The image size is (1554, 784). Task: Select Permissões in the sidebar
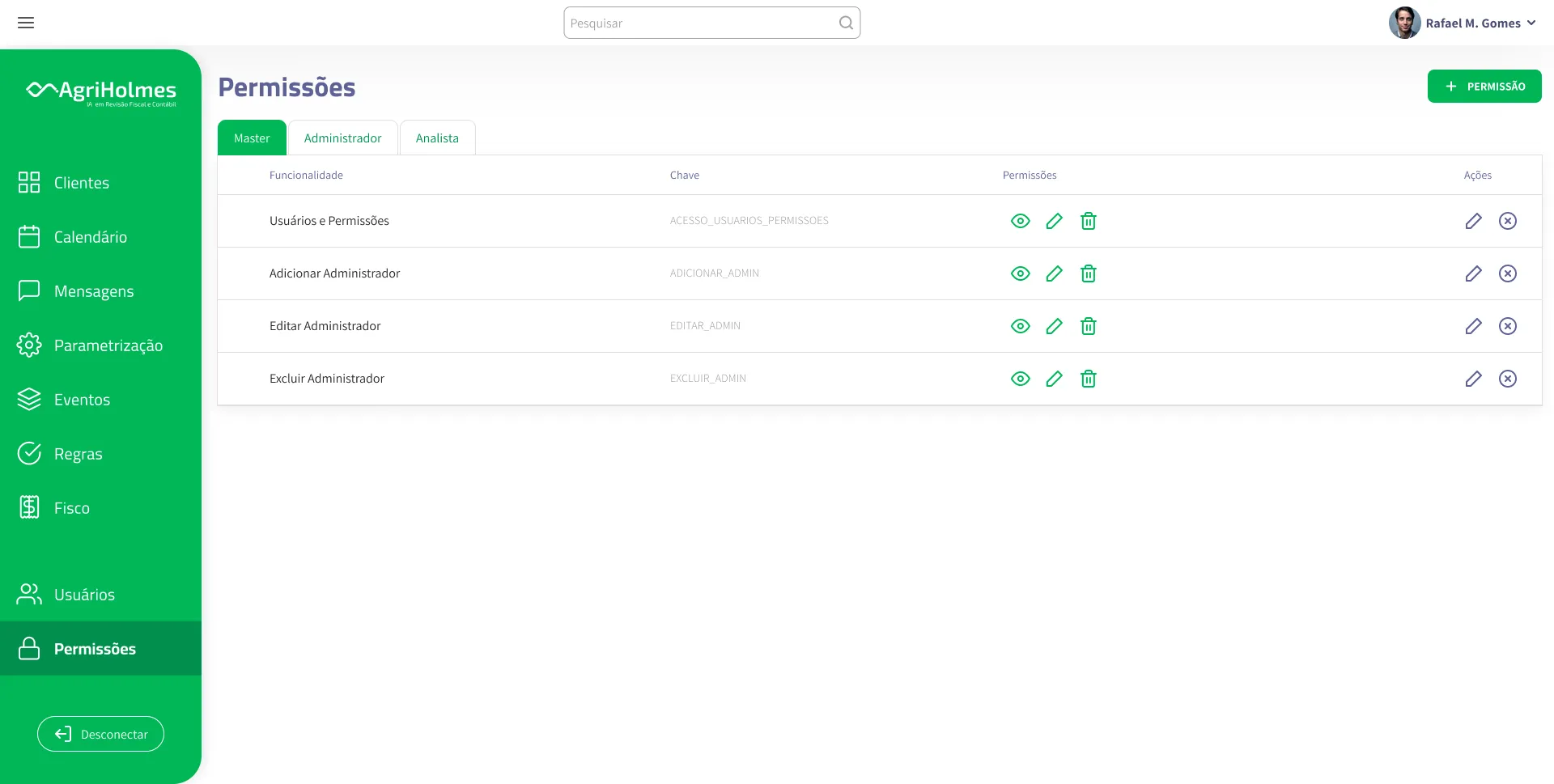(x=100, y=649)
